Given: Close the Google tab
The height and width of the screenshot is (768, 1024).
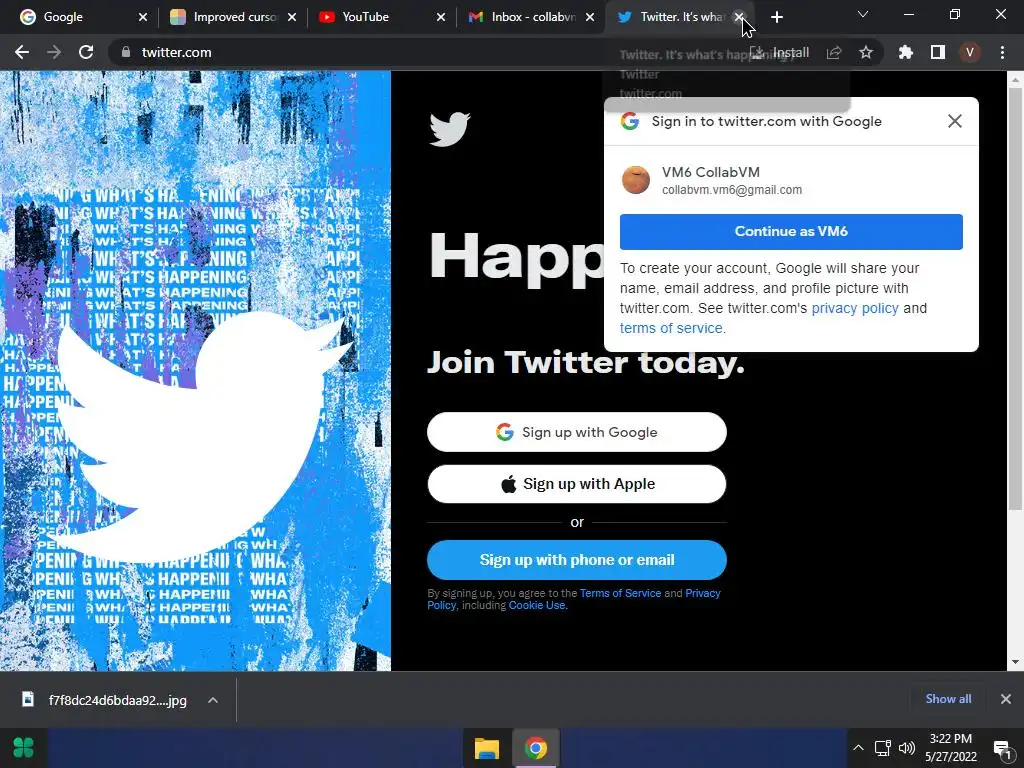Looking at the screenshot, I should [x=142, y=17].
